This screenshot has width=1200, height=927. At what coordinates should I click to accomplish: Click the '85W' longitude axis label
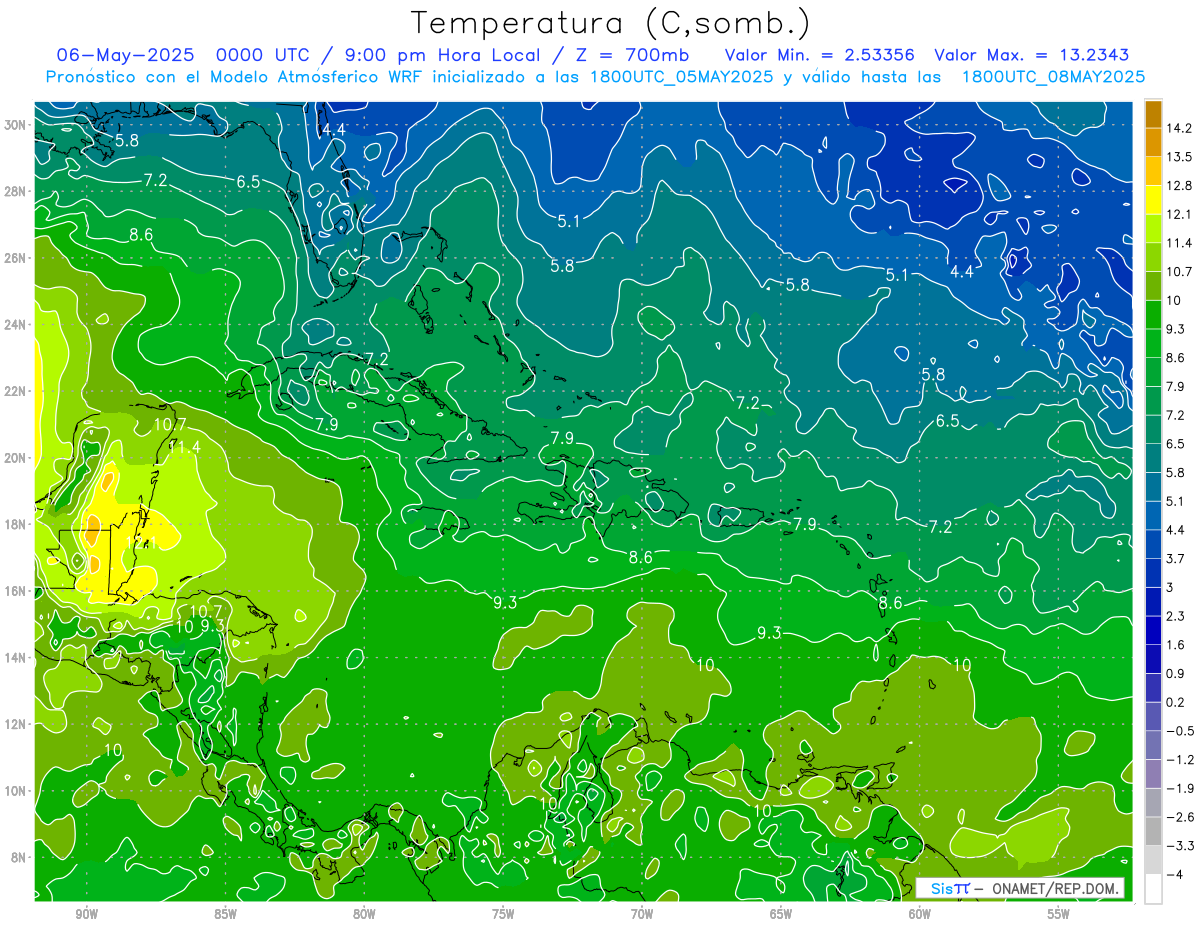tap(225, 914)
